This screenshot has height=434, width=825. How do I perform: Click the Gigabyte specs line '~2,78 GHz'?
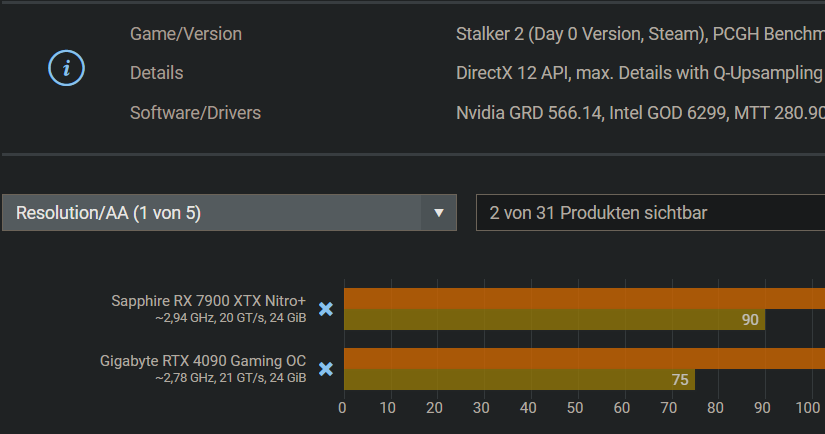230,378
